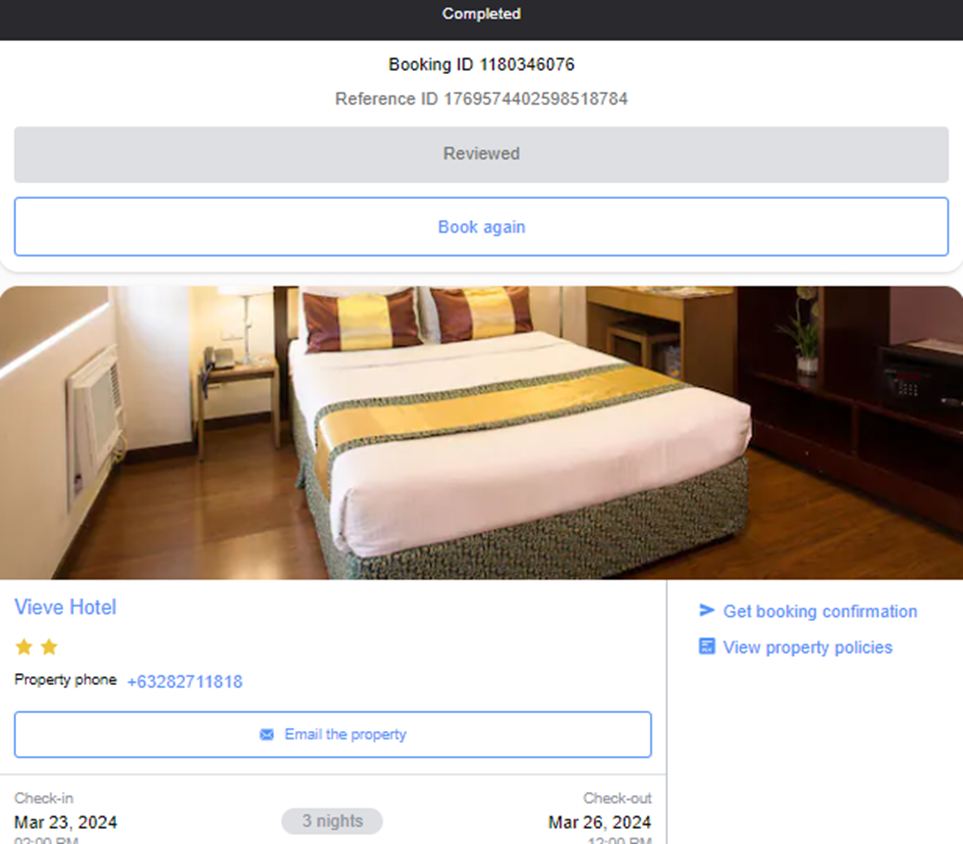The width and height of the screenshot is (963, 844).
Task: Open the Vieve Hotel link
Action: point(65,608)
